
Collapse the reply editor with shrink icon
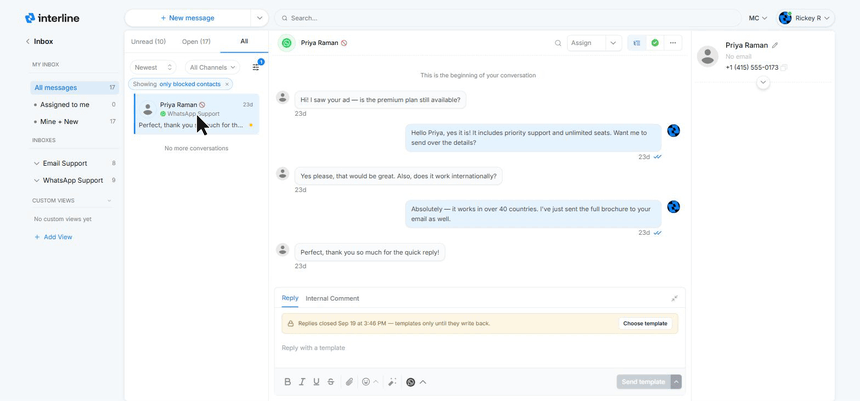674,298
